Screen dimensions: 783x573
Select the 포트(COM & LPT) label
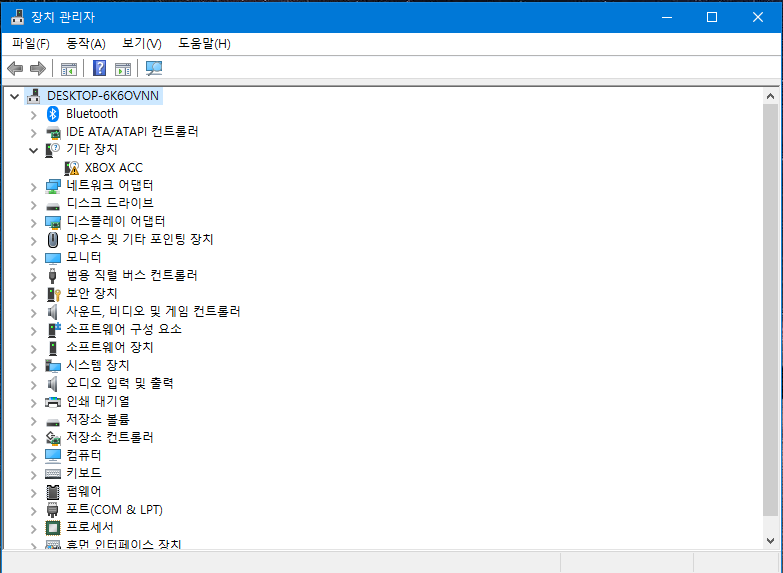coord(114,510)
